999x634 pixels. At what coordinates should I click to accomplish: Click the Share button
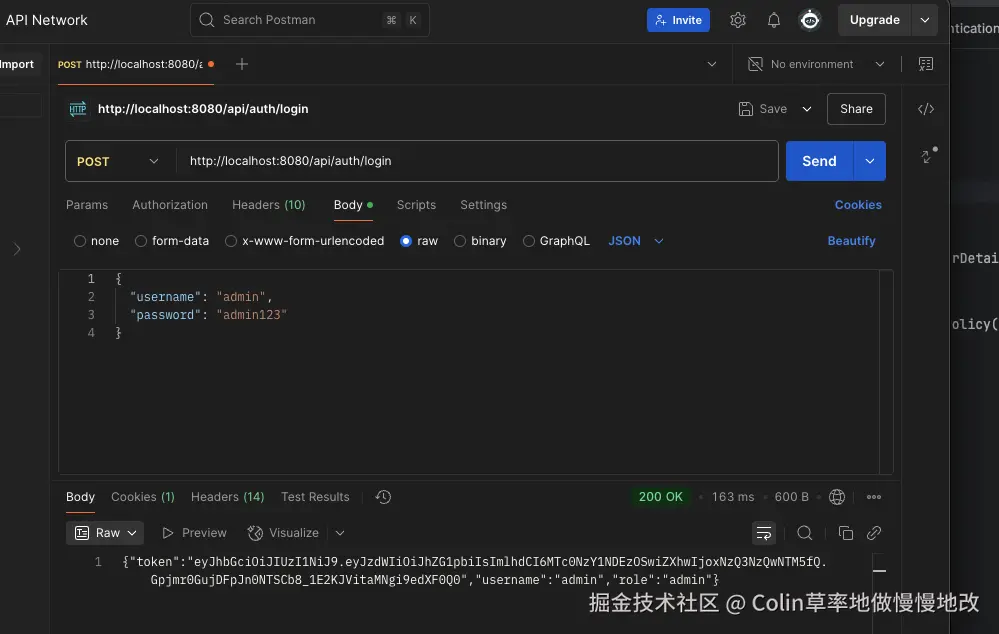pyautogui.click(x=856, y=109)
